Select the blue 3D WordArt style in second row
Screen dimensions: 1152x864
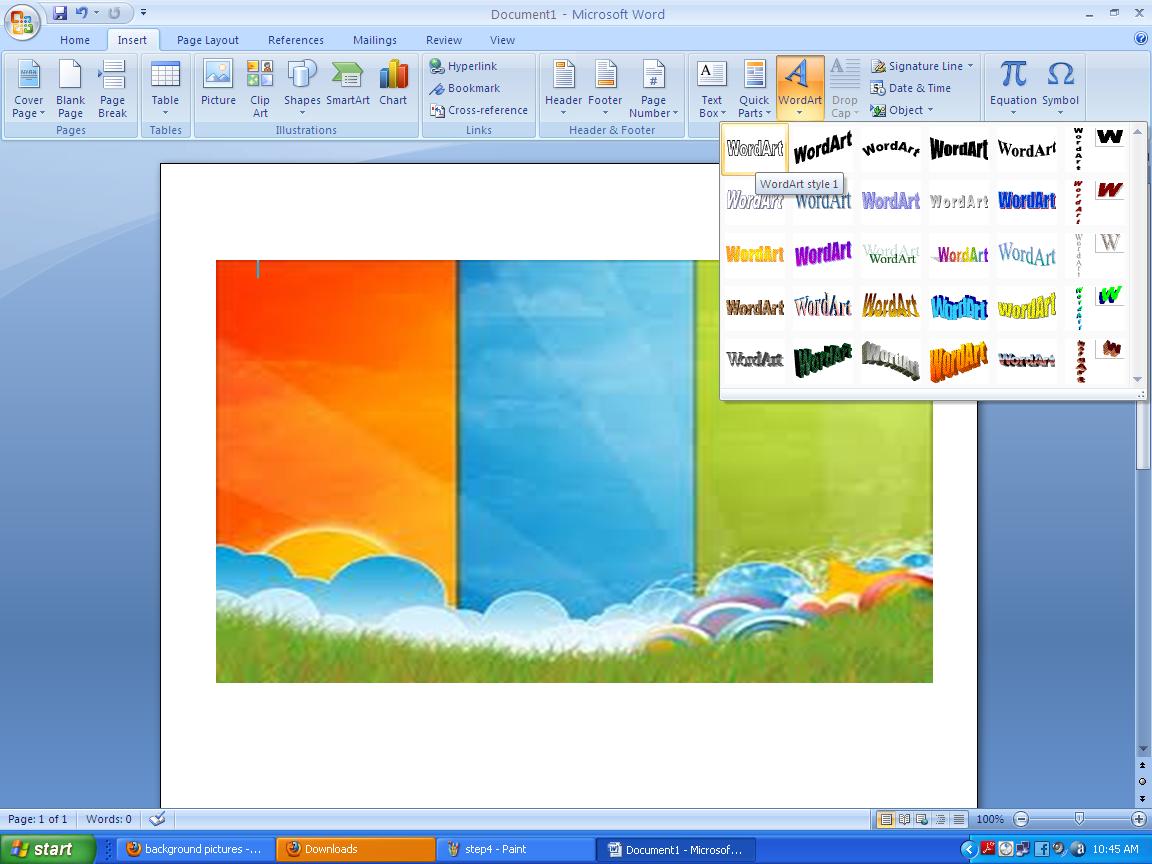(x=1026, y=201)
